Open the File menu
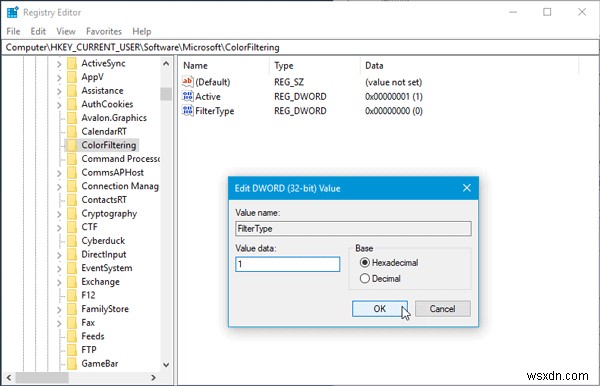 pos(13,31)
